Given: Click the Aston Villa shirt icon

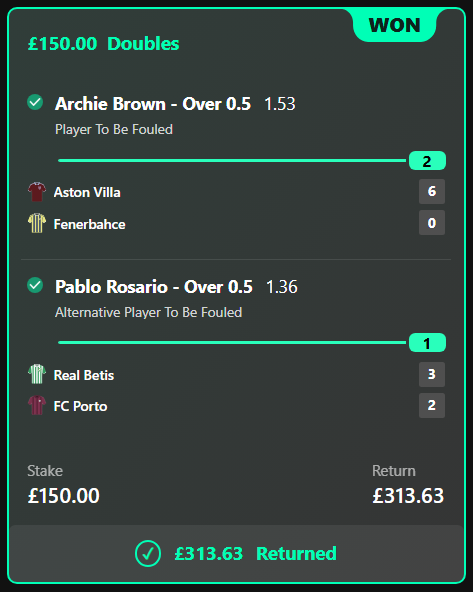Looking at the screenshot, I should pyautogui.click(x=37, y=192).
